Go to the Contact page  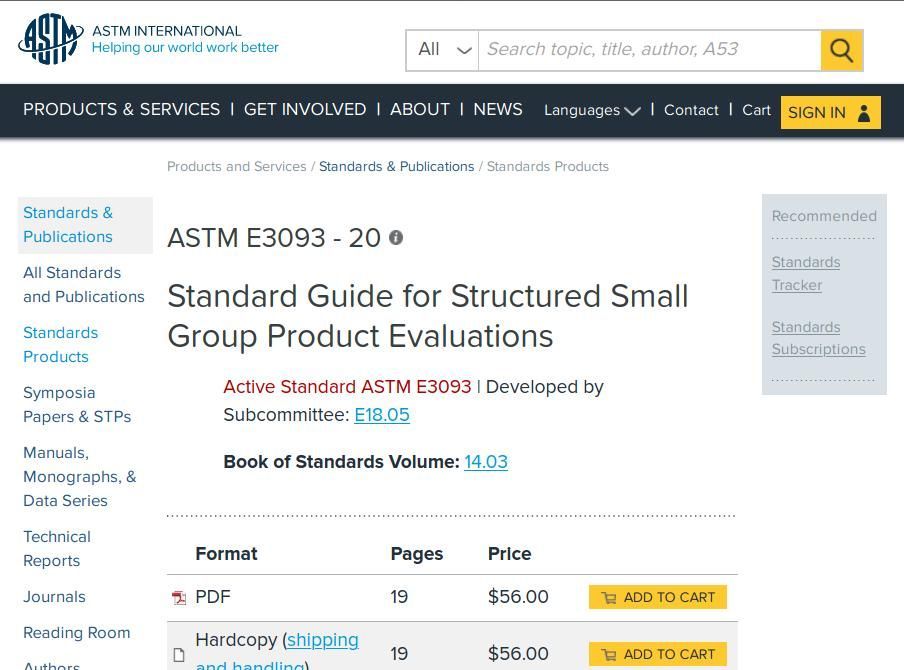point(691,110)
